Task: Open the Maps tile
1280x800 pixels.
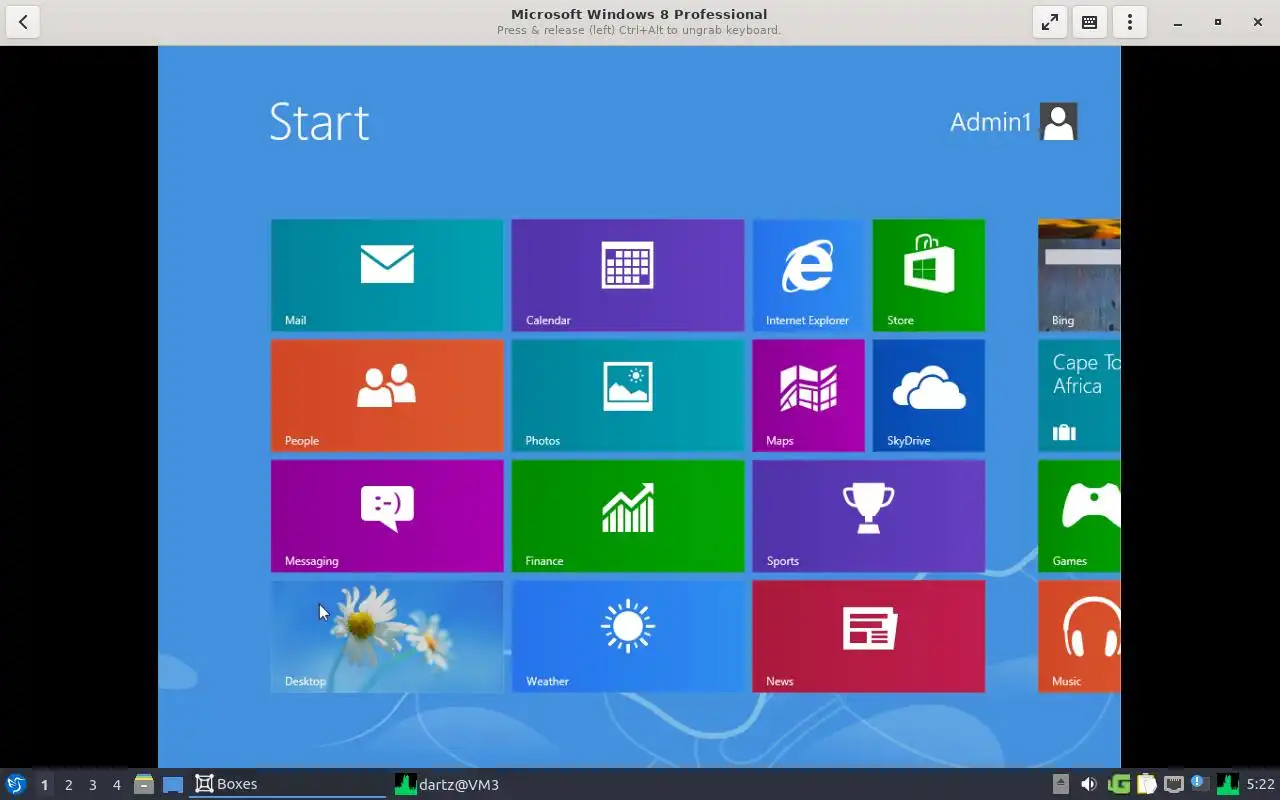Action: coord(809,396)
